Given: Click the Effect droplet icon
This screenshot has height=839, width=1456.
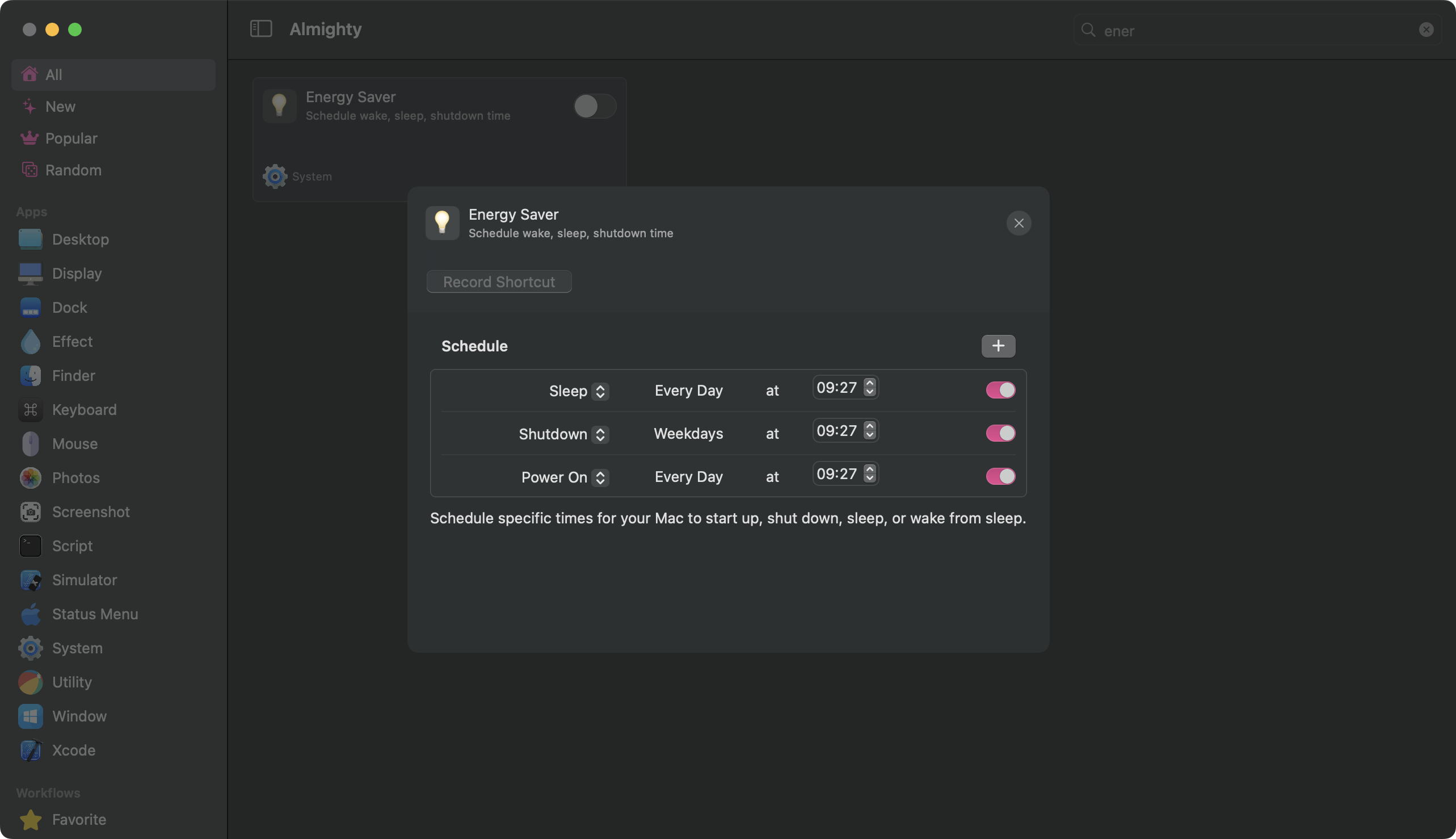Looking at the screenshot, I should tap(30, 342).
